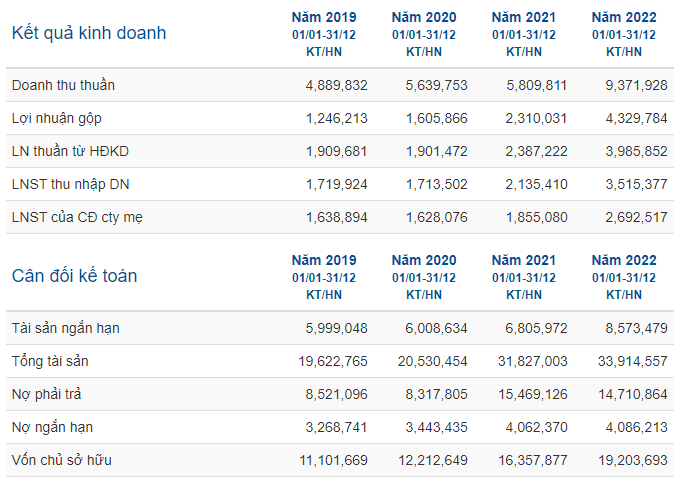Click 2022 net revenue value 9,371,928
This screenshot has width=676, height=480.
click(x=636, y=85)
